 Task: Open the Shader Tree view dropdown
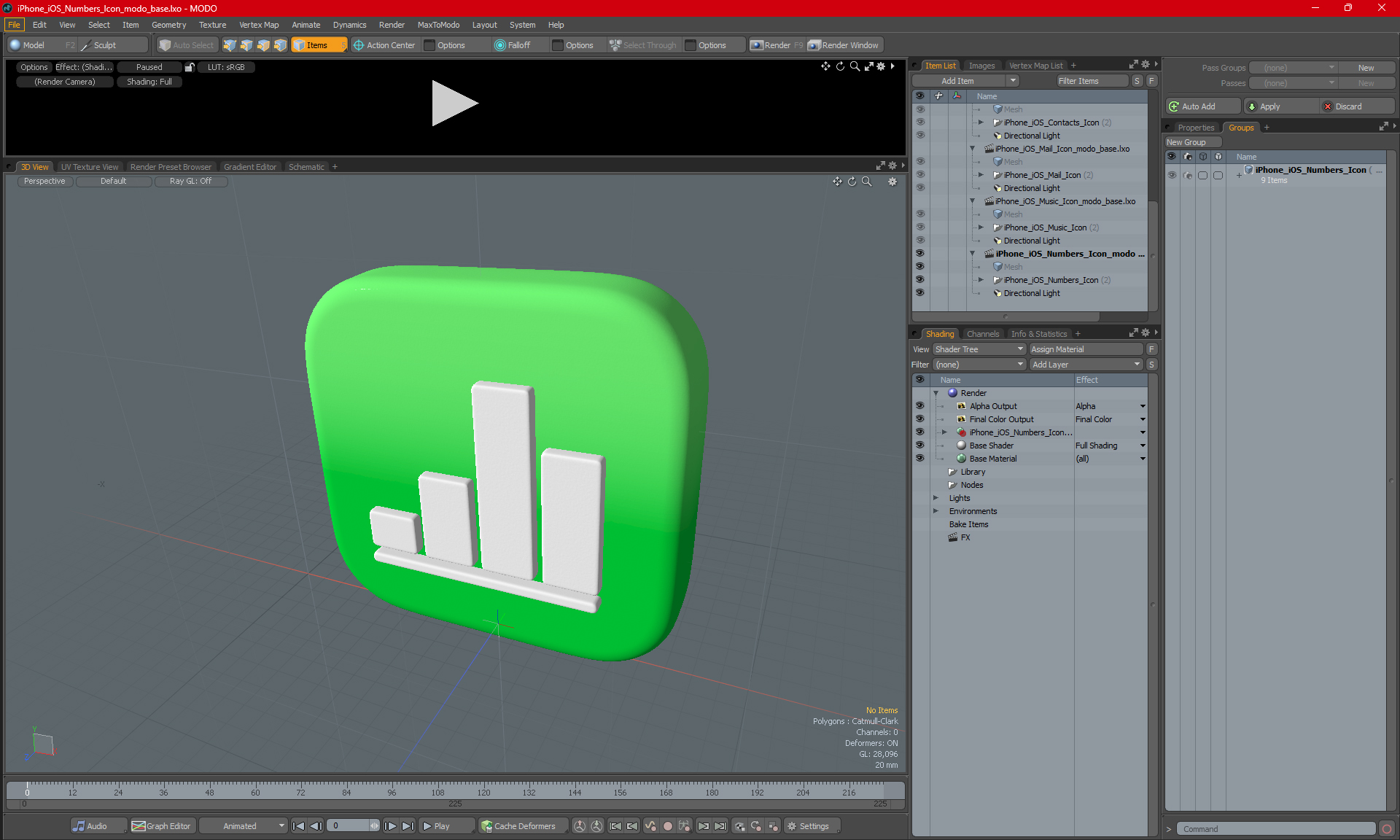coord(979,349)
